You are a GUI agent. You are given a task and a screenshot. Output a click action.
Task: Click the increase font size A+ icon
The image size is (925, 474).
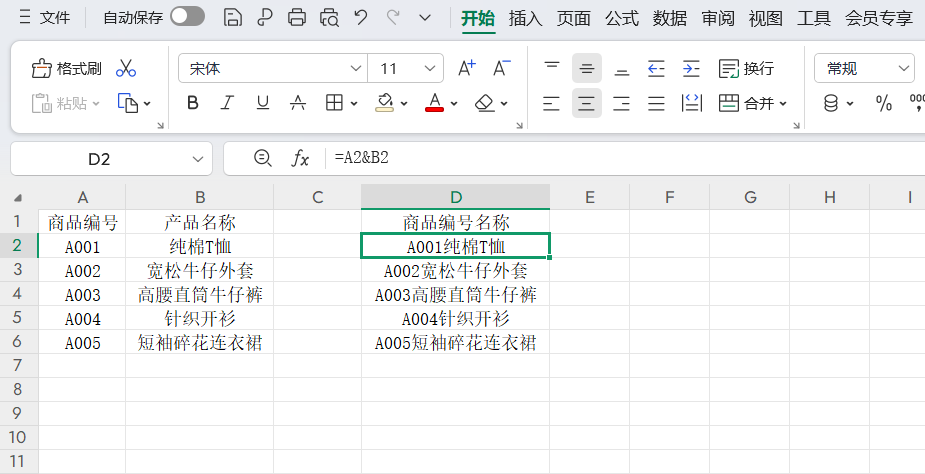pos(467,68)
